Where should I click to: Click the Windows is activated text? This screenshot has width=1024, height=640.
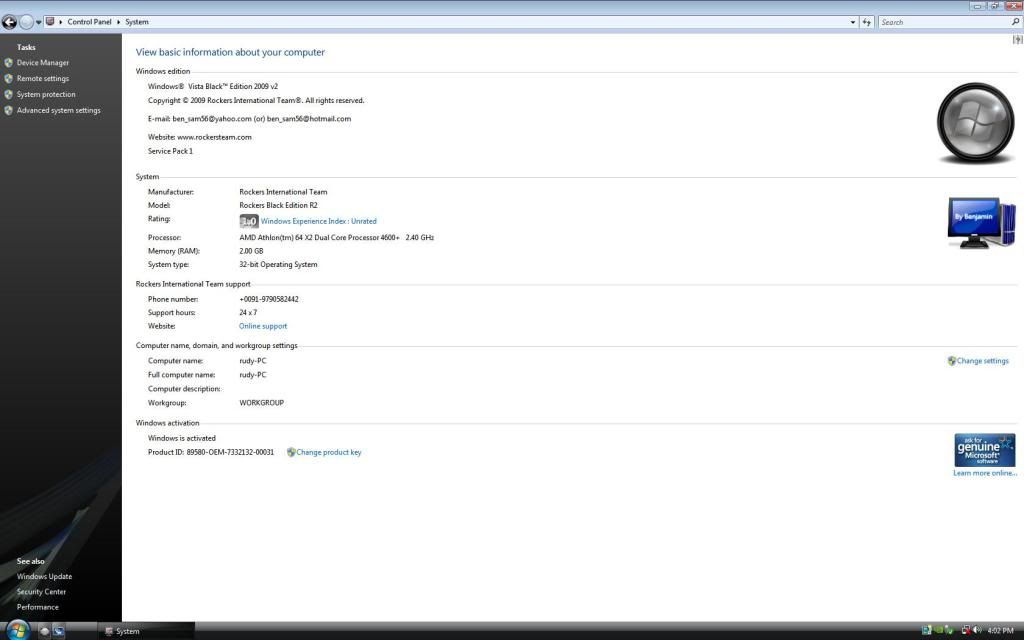click(182, 438)
